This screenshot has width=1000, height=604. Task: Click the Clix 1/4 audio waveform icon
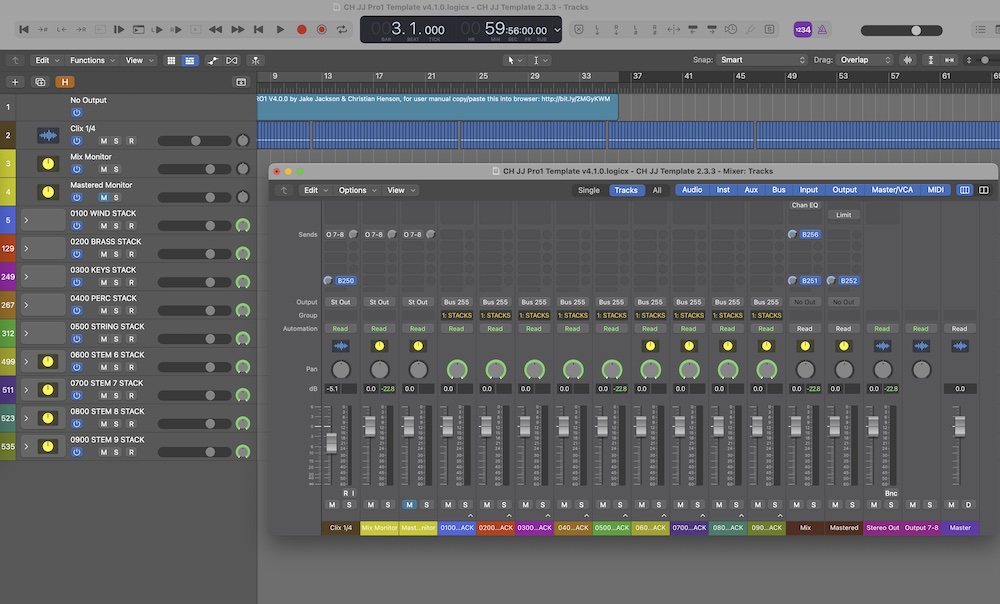(x=48, y=135)
